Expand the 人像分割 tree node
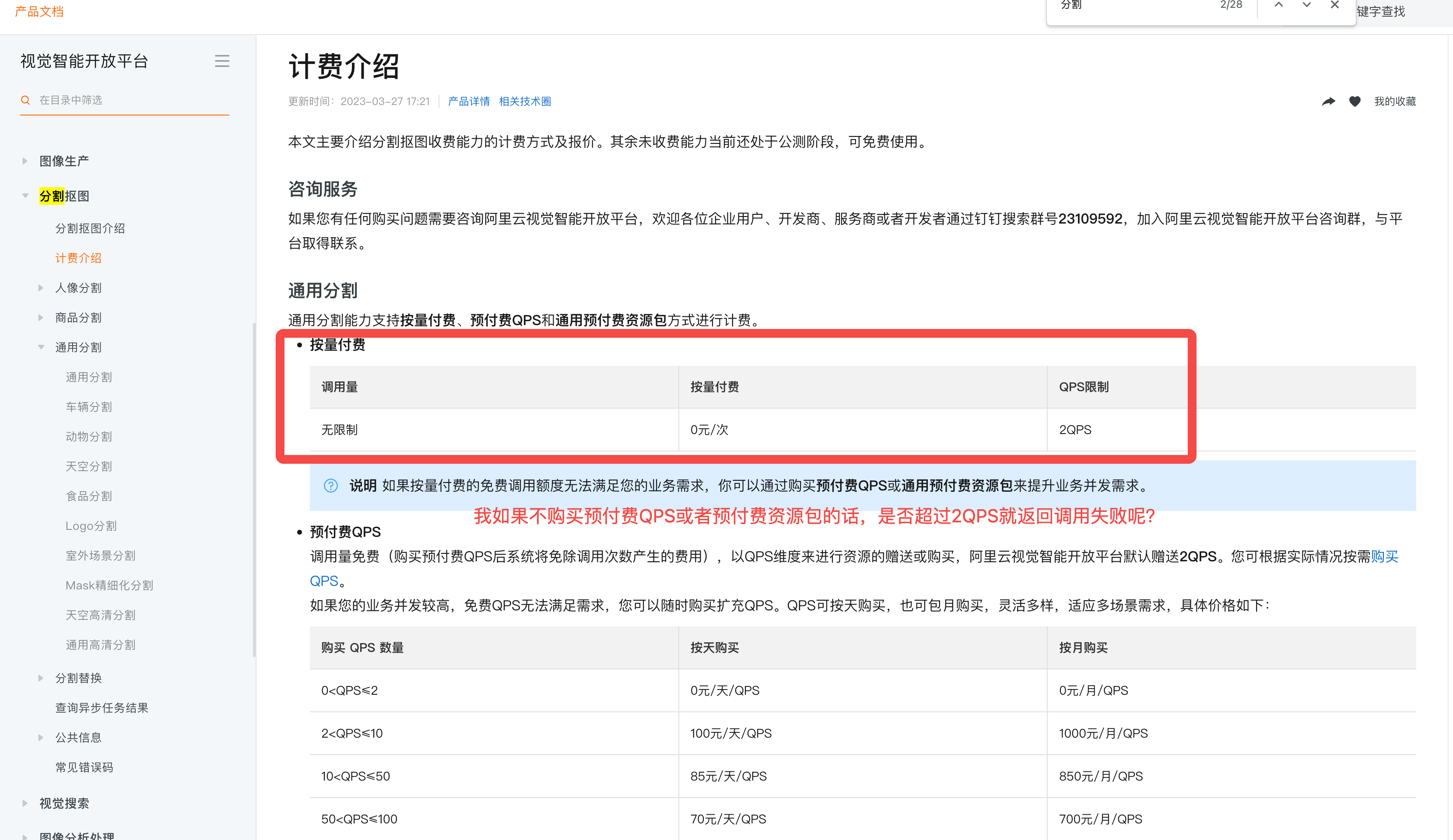This screenshot has width=1453, height=840. pyautogui.click(x=41, y=288)
